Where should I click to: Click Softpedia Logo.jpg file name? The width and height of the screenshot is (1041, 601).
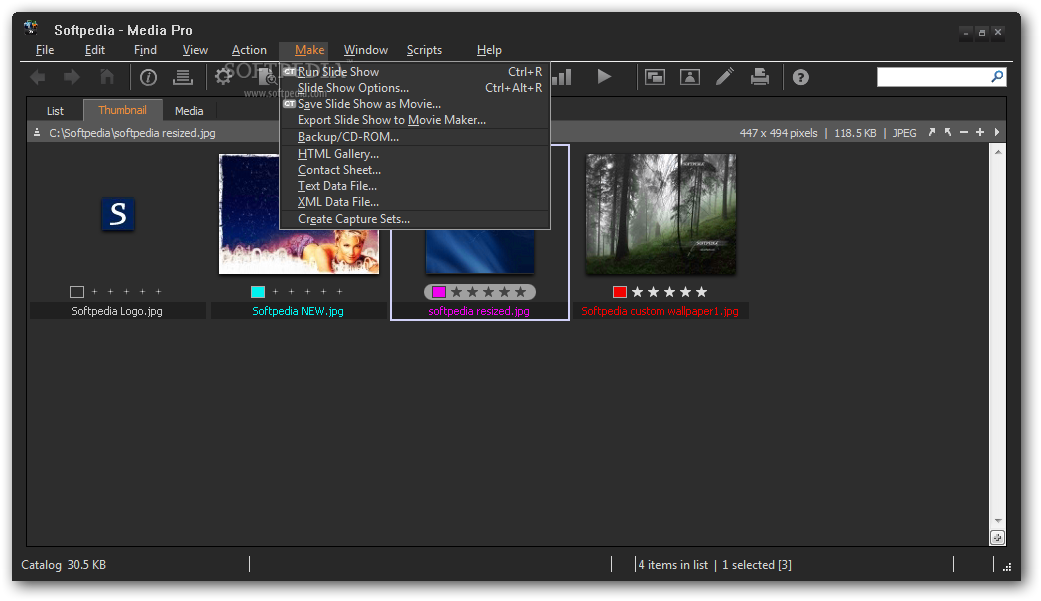click(x=117, y=311)
